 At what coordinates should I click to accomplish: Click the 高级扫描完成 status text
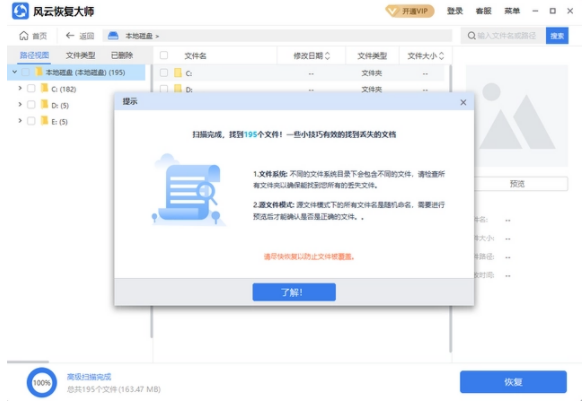click(x=89, y=377)
